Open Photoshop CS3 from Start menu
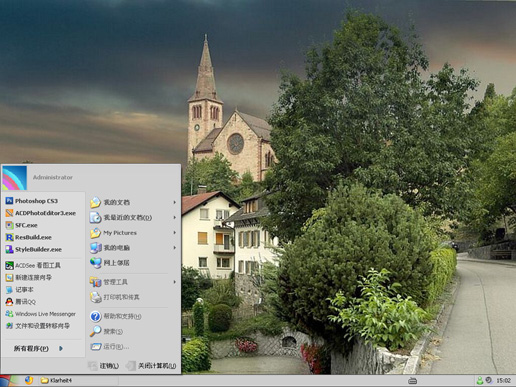The width and height of the screenshot is (516, 387). coord(32,201)
